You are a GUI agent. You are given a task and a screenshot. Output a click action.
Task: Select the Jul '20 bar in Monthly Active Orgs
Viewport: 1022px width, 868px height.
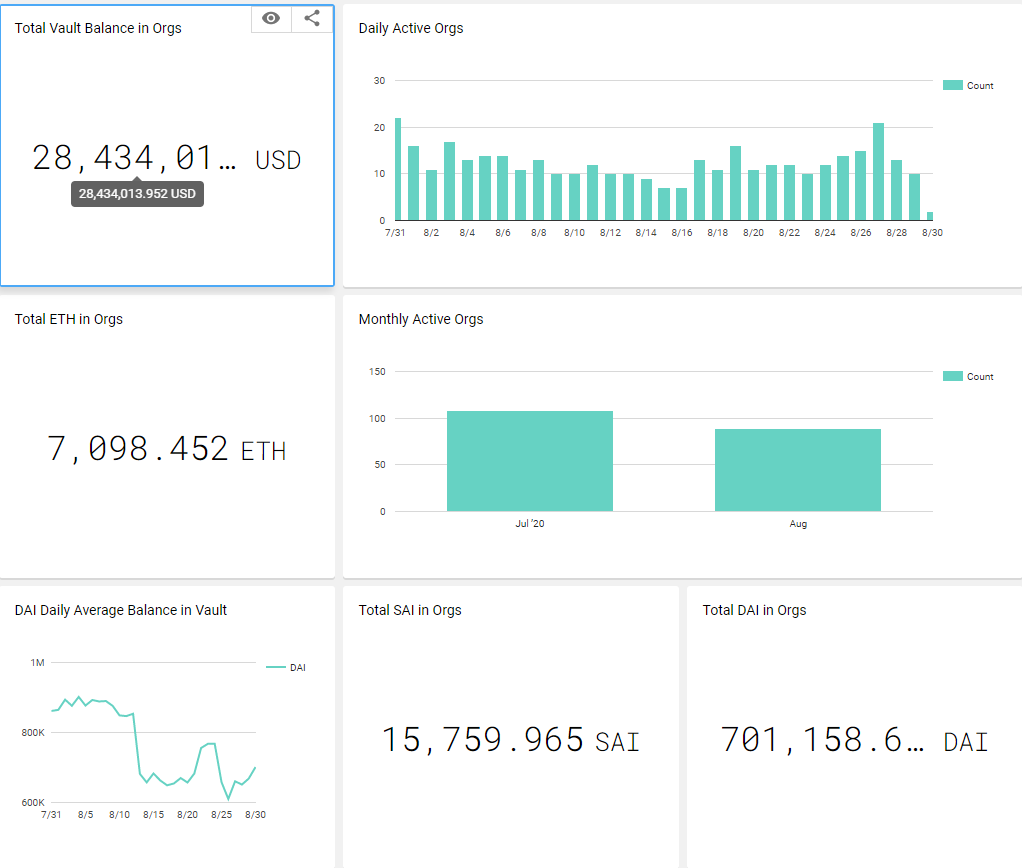click(x=529, y=461)
